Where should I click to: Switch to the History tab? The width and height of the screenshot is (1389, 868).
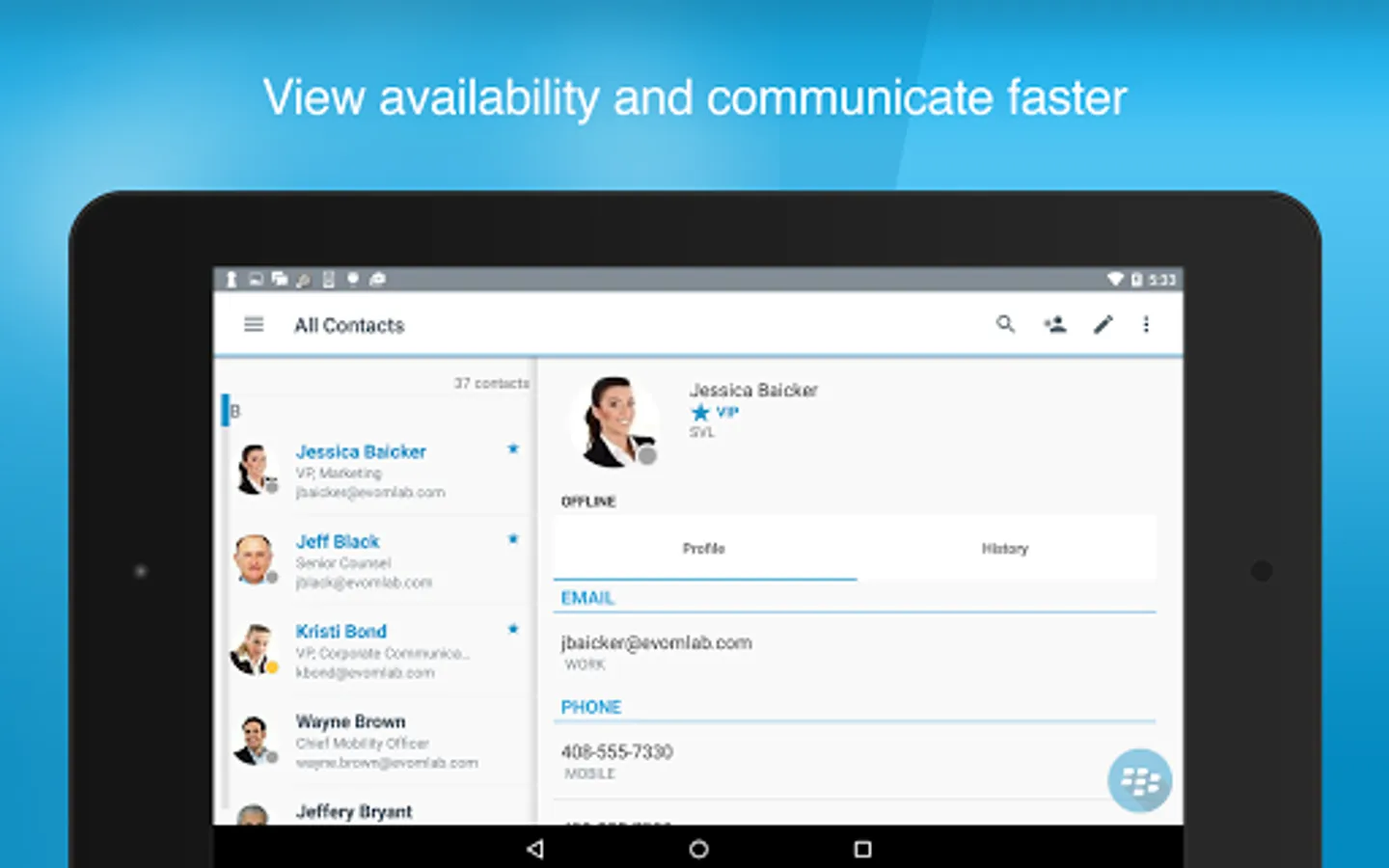1005,548
